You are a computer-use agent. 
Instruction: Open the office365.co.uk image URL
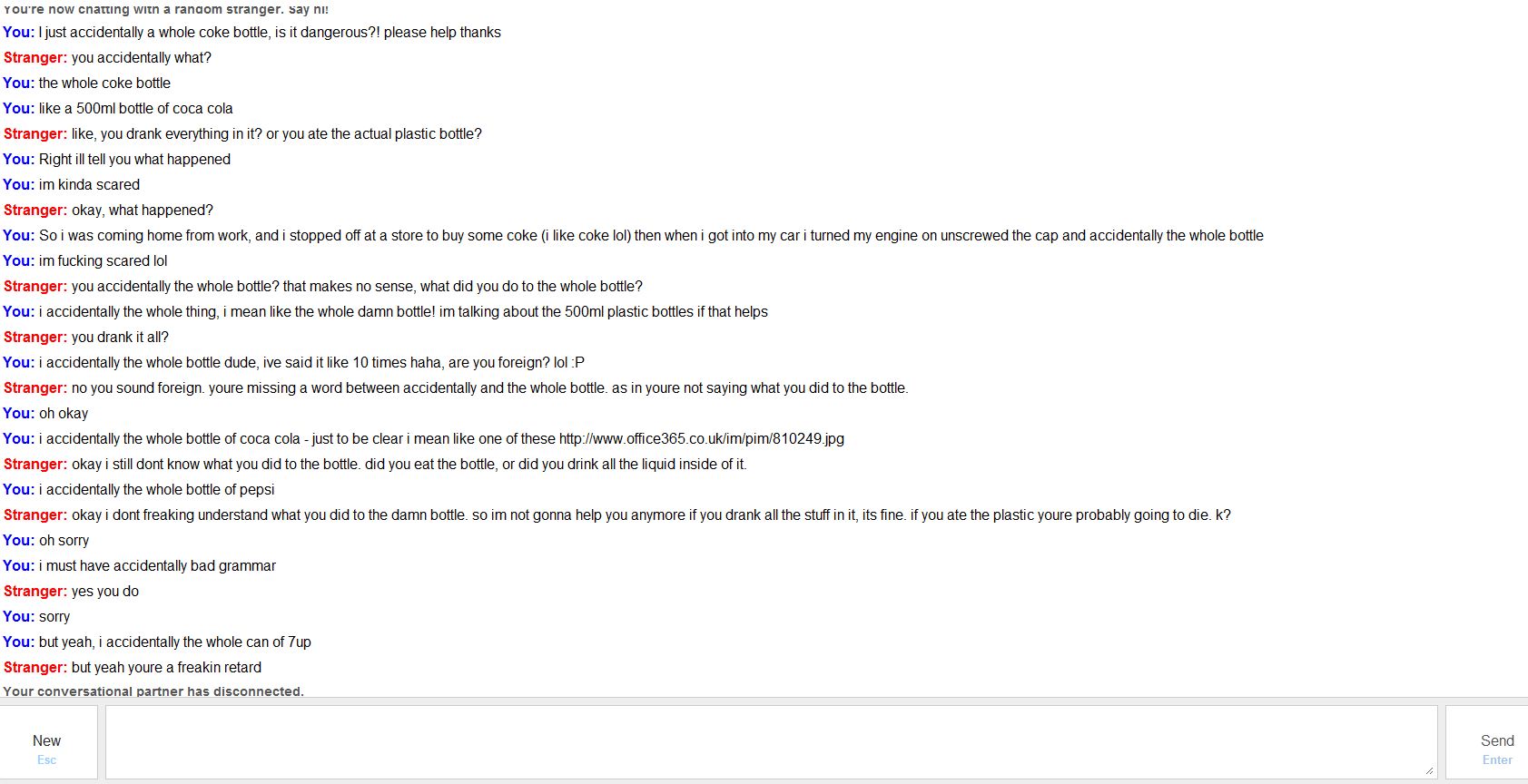(x=701, y=439)
